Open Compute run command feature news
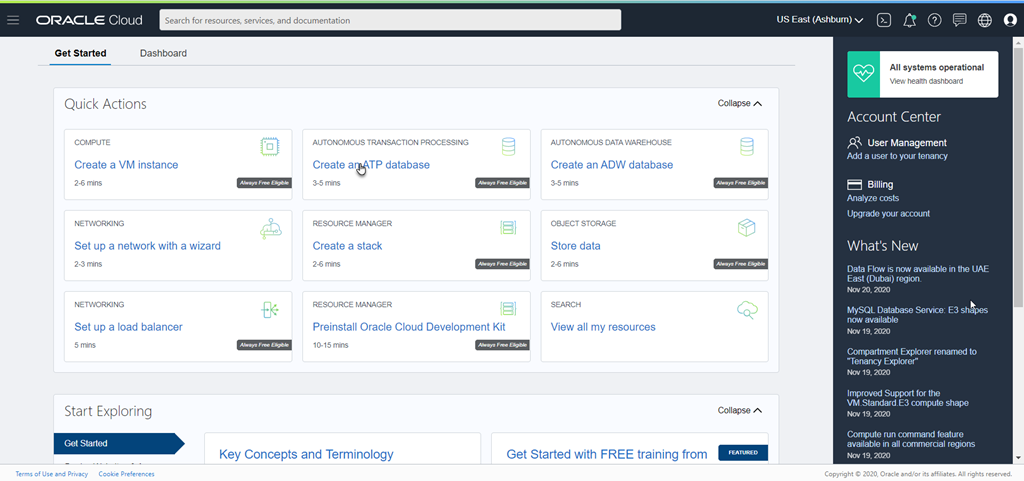 911,439
